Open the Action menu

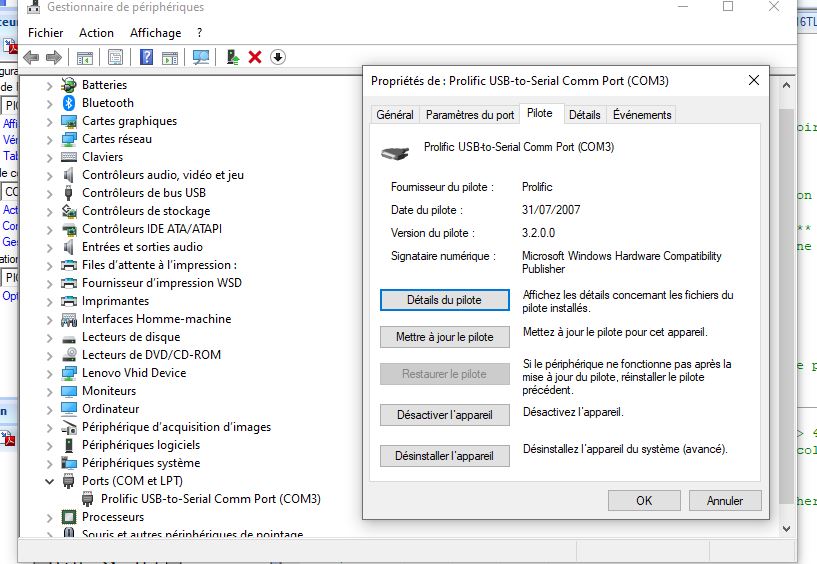96,33
